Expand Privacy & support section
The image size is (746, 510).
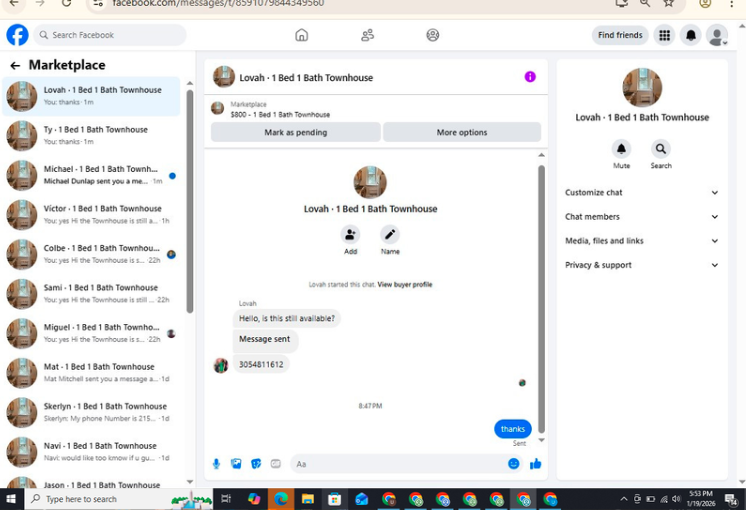(x=641, y=265)
